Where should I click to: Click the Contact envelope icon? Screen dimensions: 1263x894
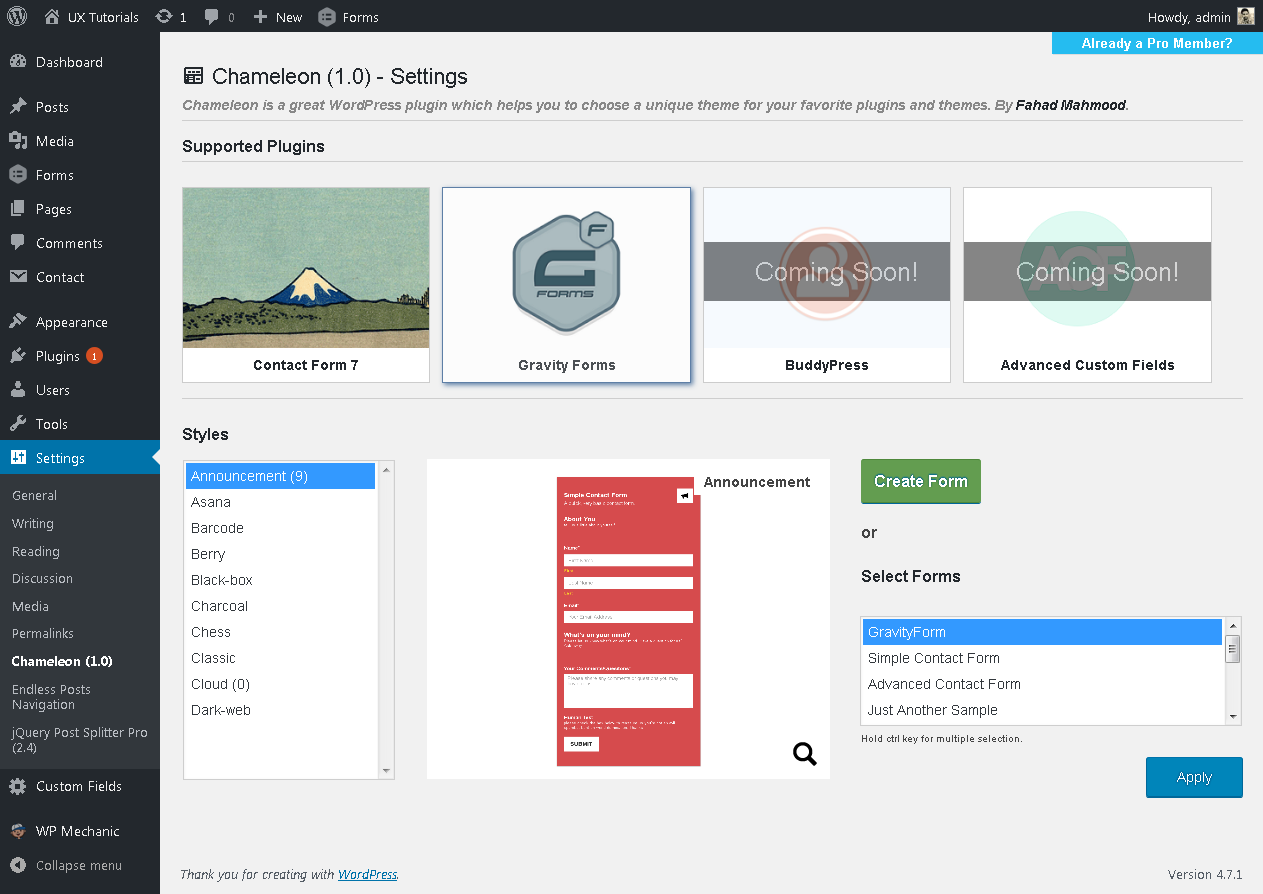click(x=18, y=277)
